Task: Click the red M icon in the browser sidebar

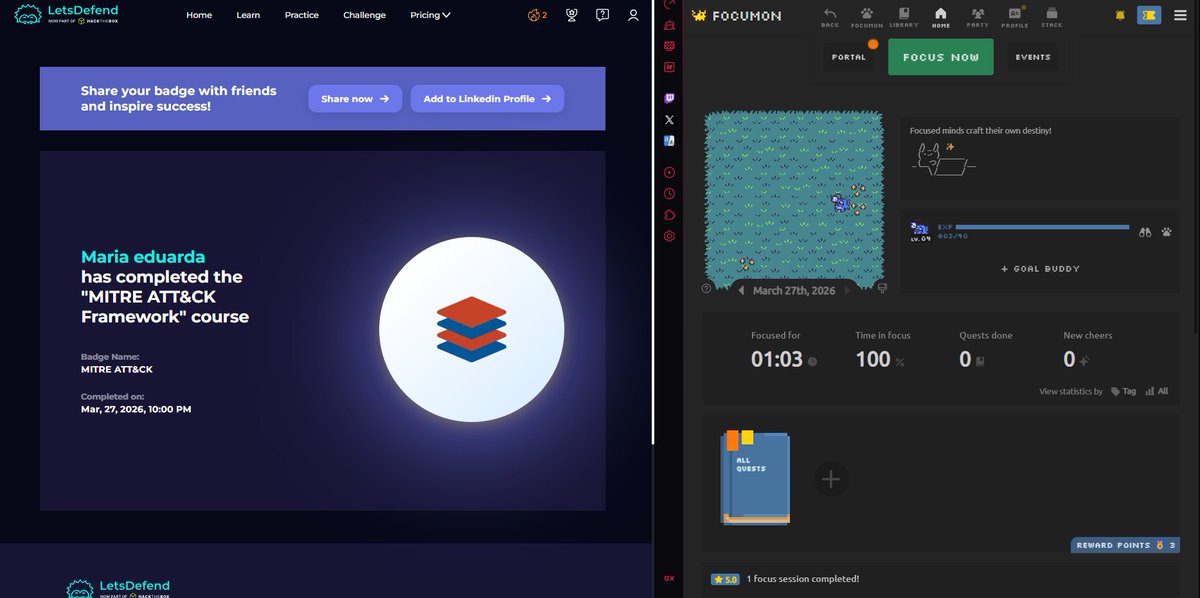Action: coord(669,66)
